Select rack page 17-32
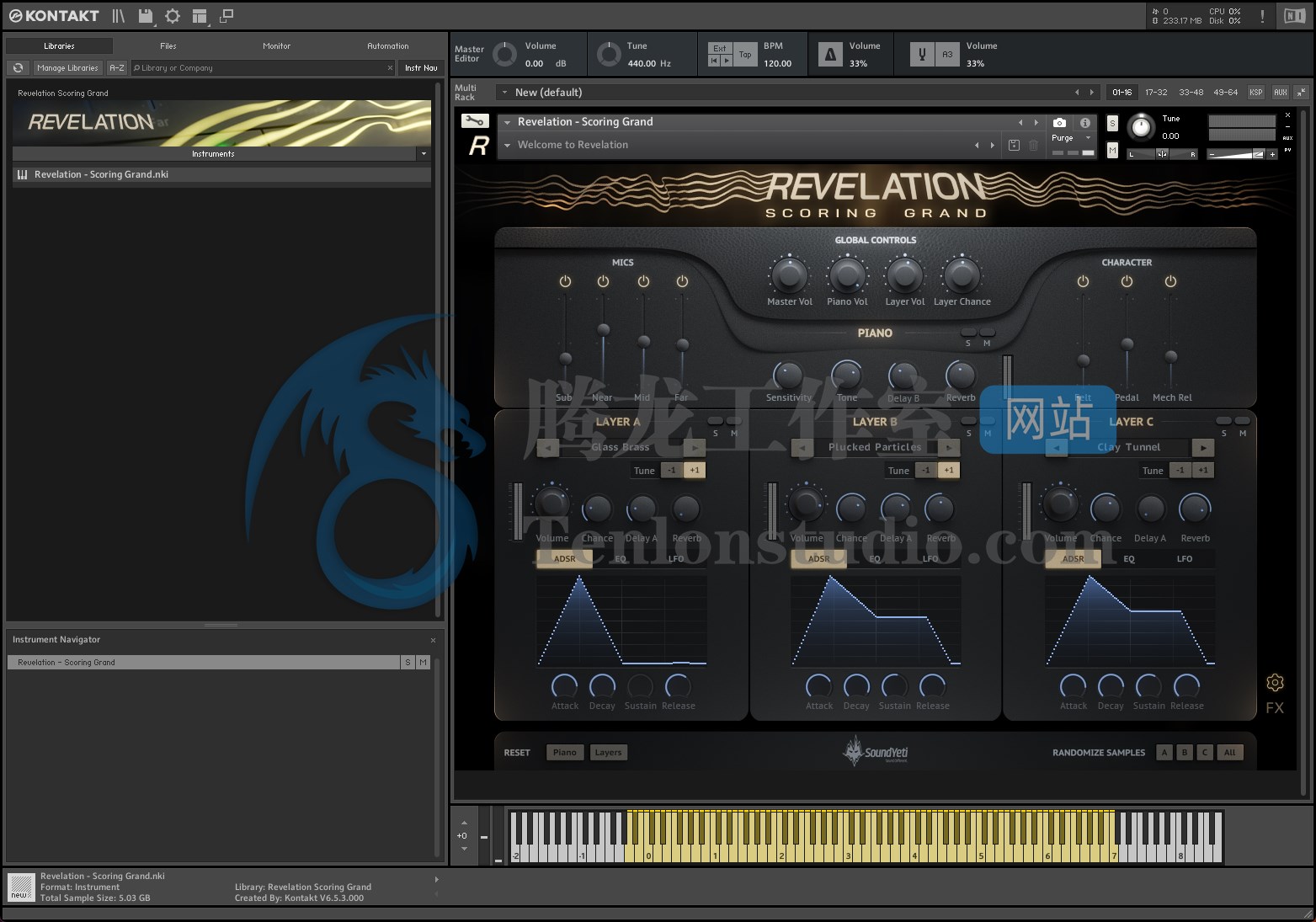Image resolution: width=1316 pixels, height=922 pixels. pyautogui.click(x=1156, y=93)
